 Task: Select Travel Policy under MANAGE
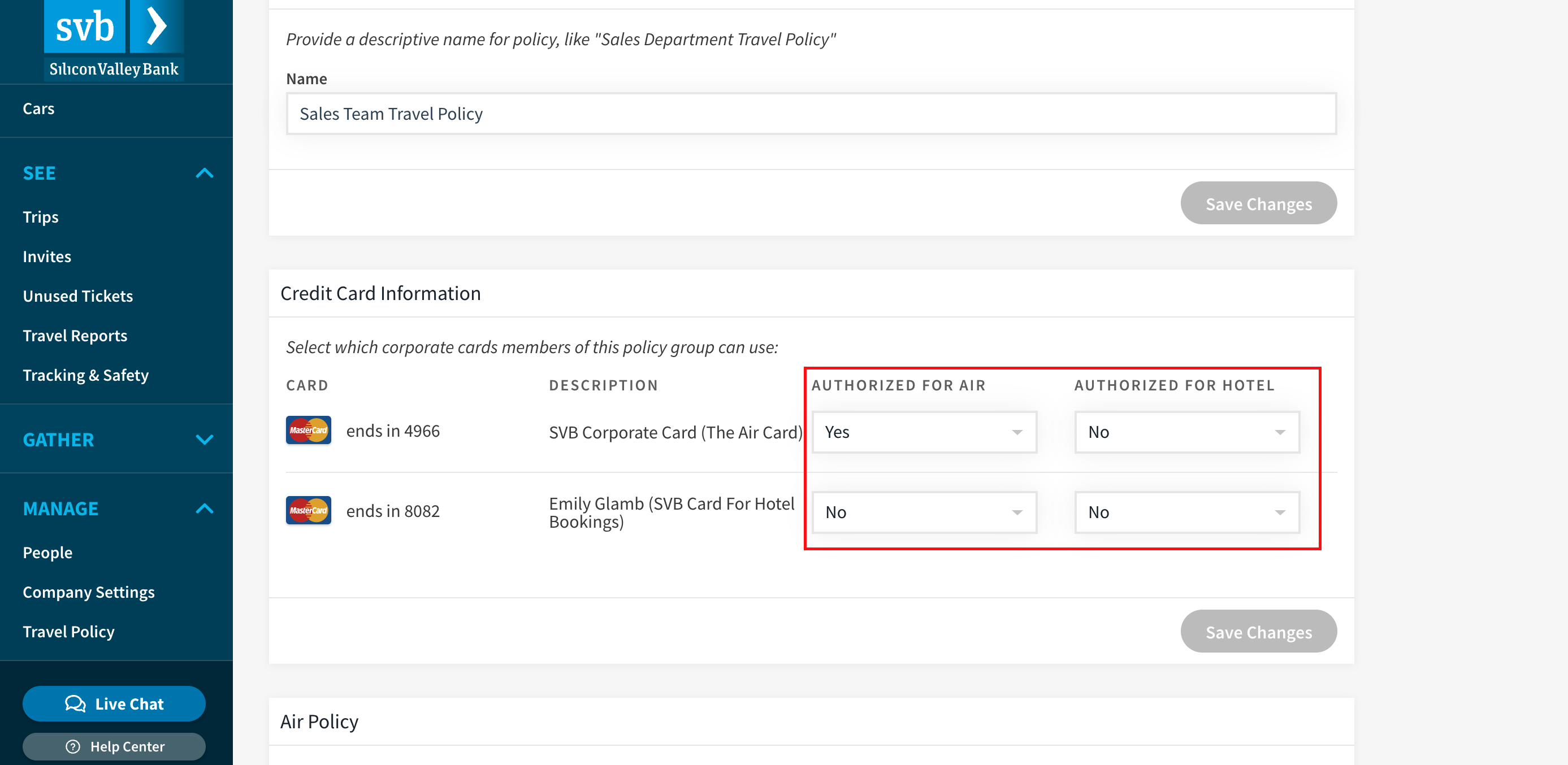coord(68,631)
